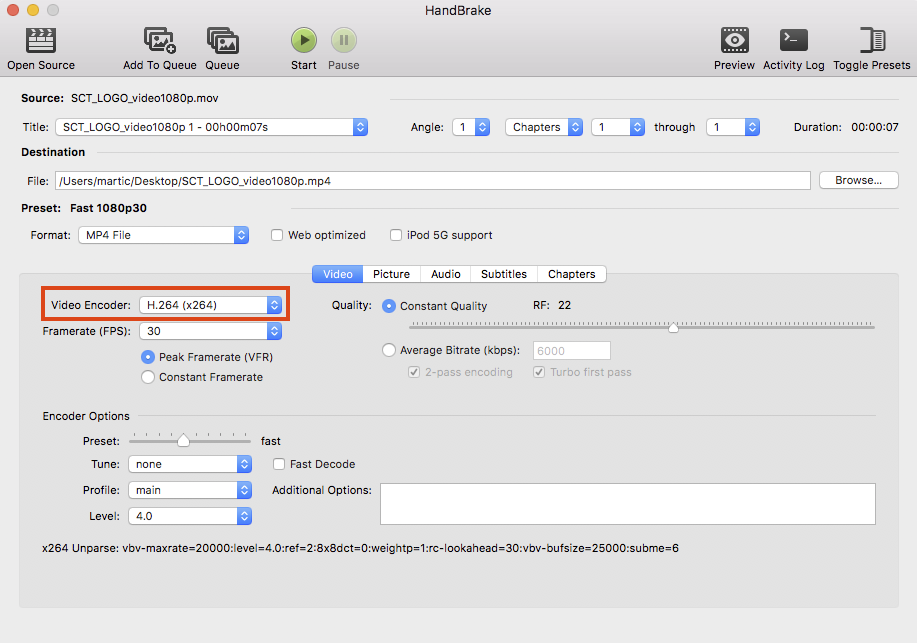Adjust the RF quality slider handle
The image size is (917, 643).
pyautogui.click(x=673, y=327)
